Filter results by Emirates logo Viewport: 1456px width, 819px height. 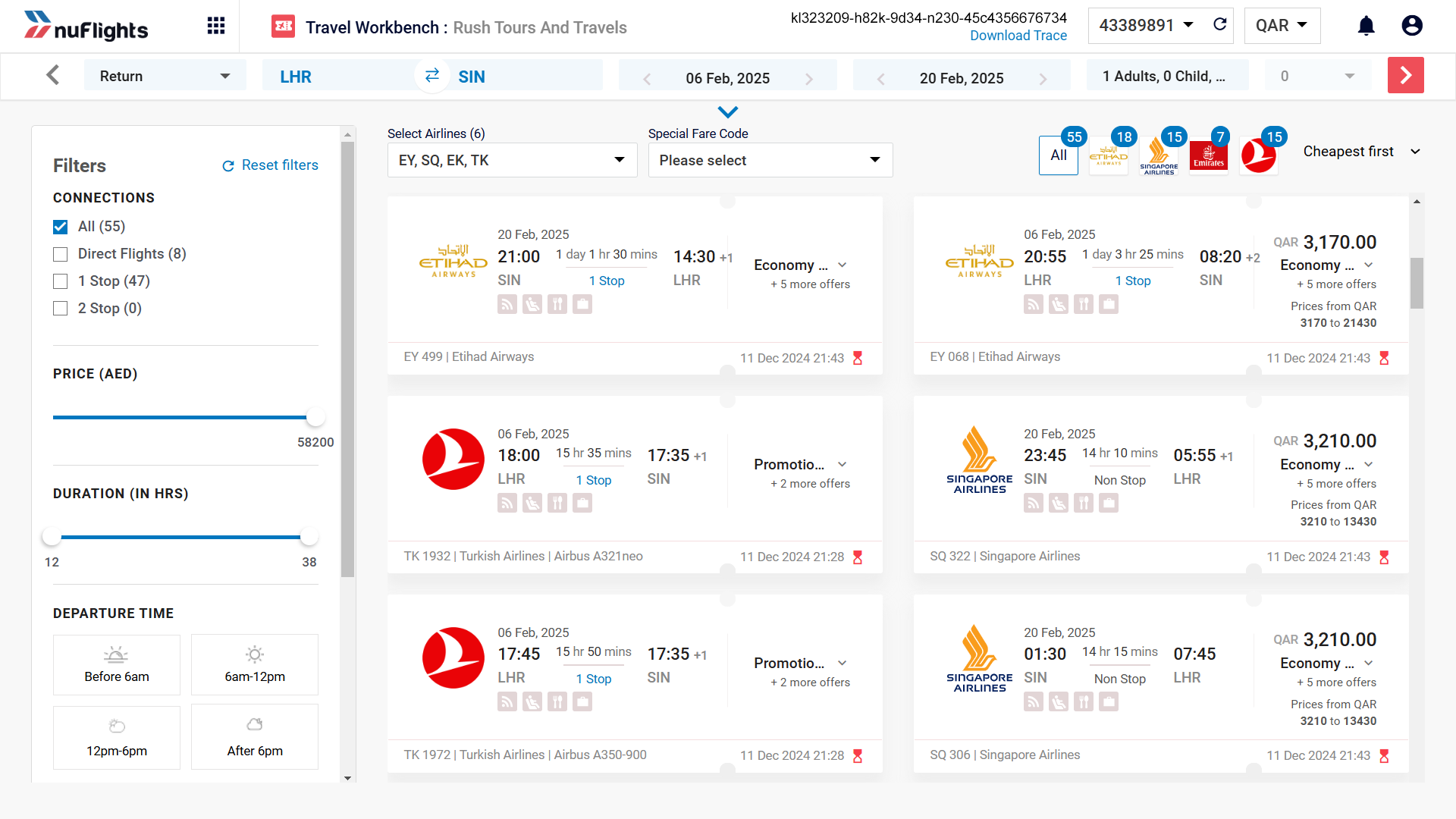pyautogui.click(x=1209, y=155)
